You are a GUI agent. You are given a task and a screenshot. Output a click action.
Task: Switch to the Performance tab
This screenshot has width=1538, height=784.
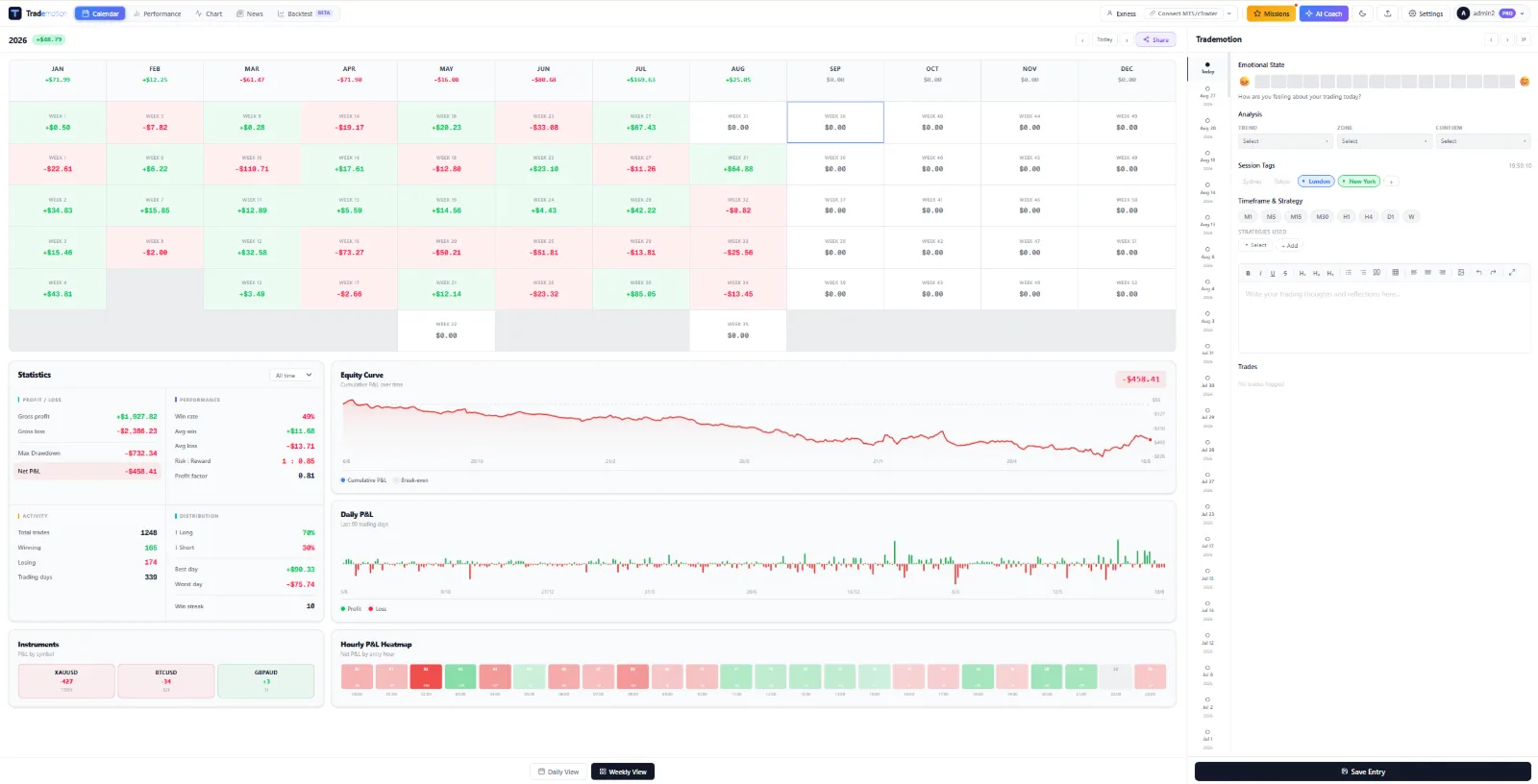[158, 13]
